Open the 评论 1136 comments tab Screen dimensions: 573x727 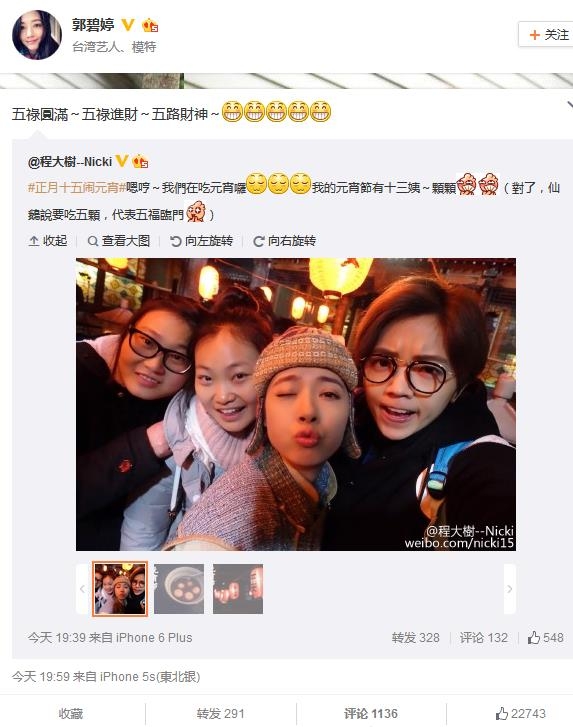tap(371, 714)
